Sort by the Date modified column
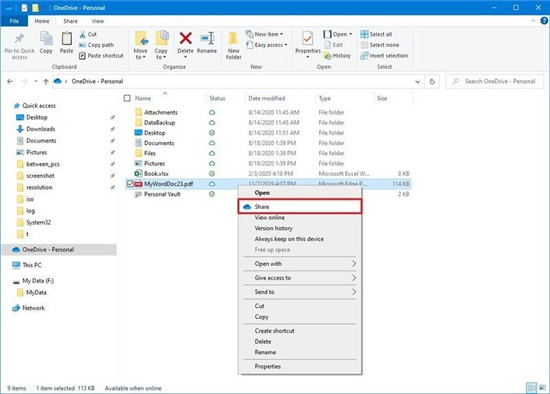This screenshot has width=550, height=394. (267, 98)
